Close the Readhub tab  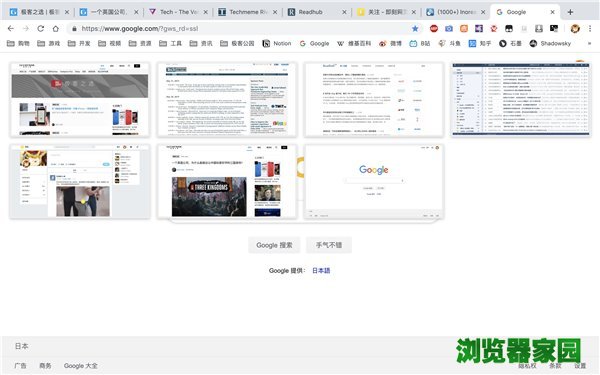(x=344, y=12)
